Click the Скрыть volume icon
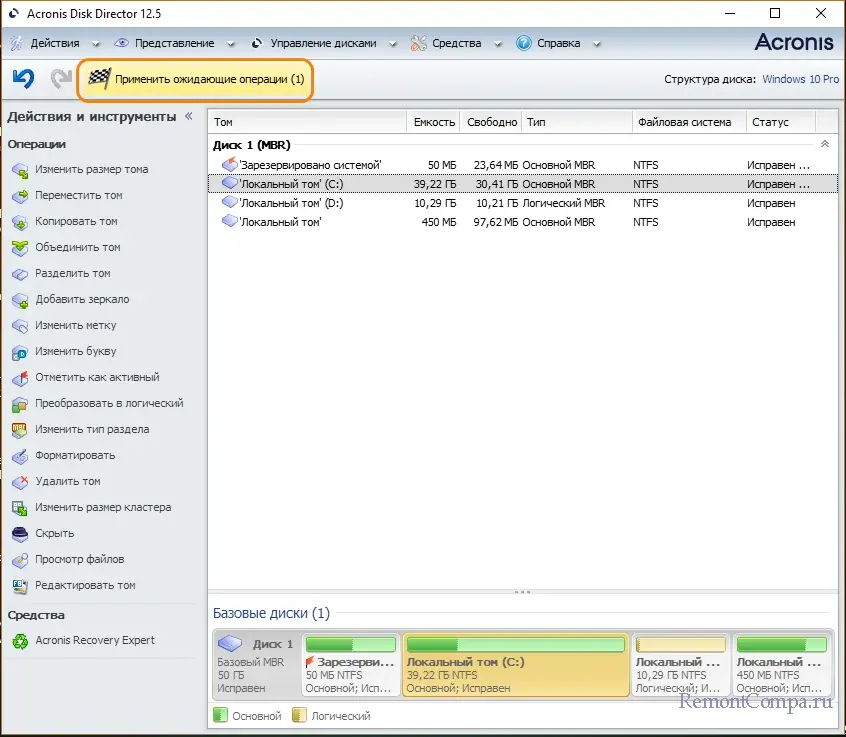The image size is (846, 737). coord(20,534)
